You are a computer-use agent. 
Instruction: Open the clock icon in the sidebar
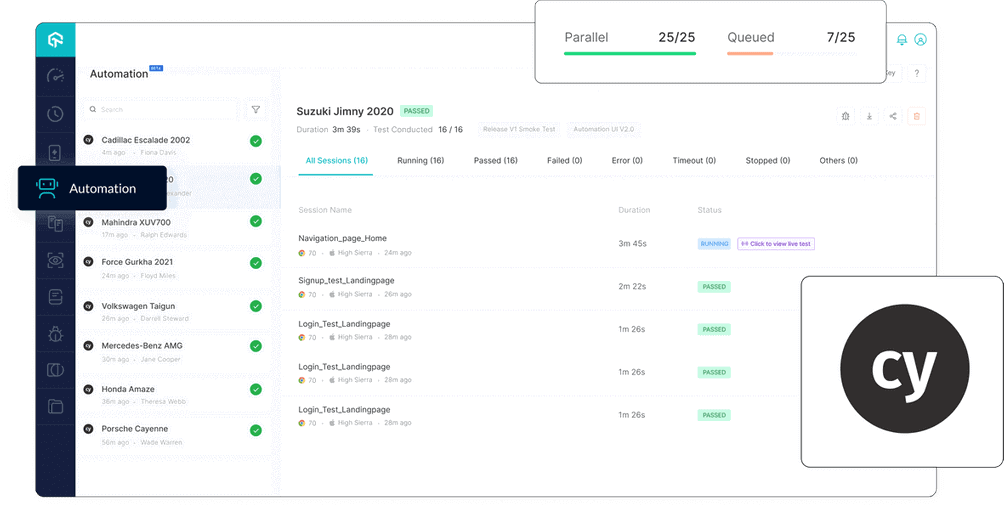pos(56,114)
